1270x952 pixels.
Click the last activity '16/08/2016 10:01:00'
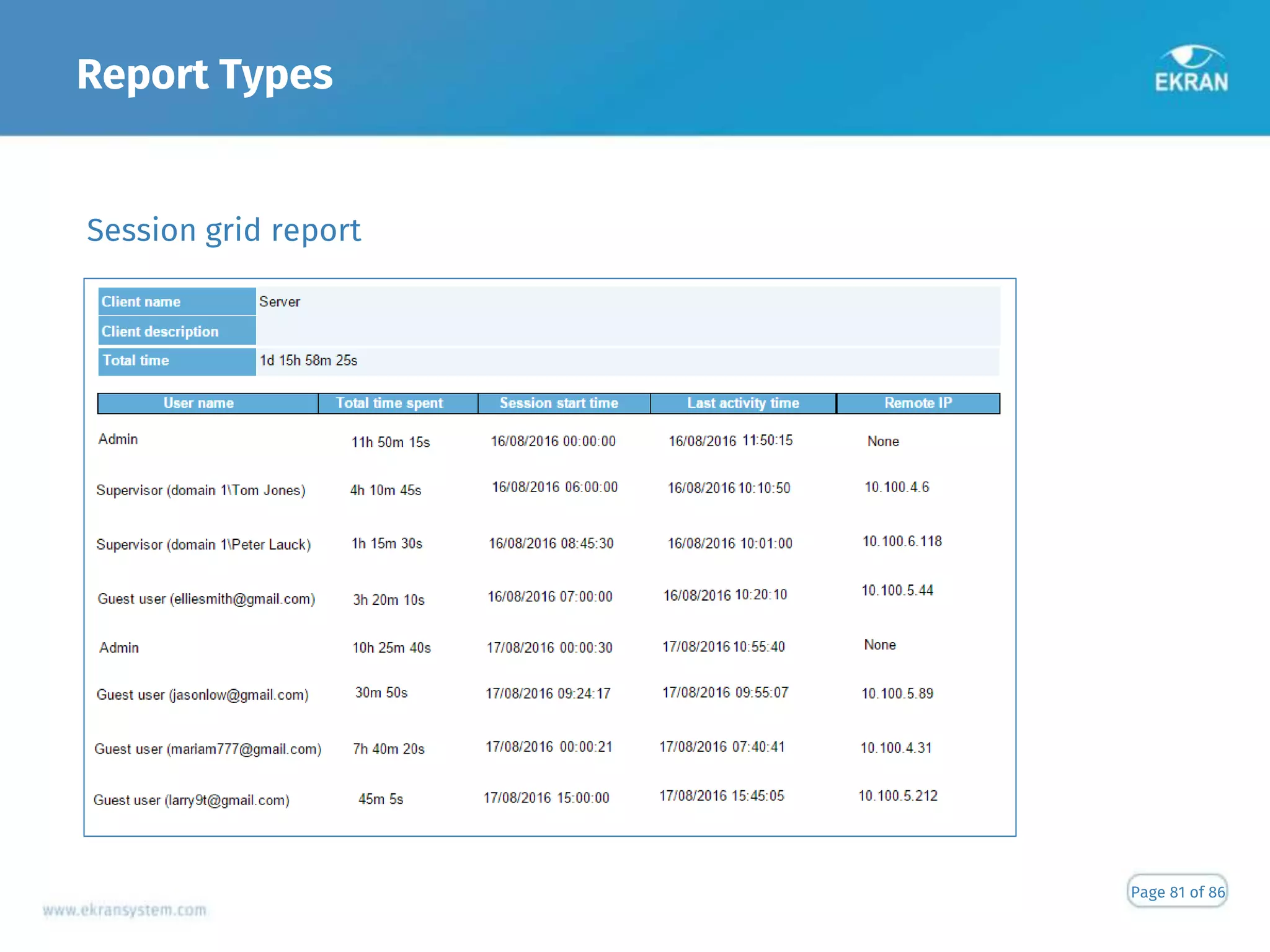point(730,544)
